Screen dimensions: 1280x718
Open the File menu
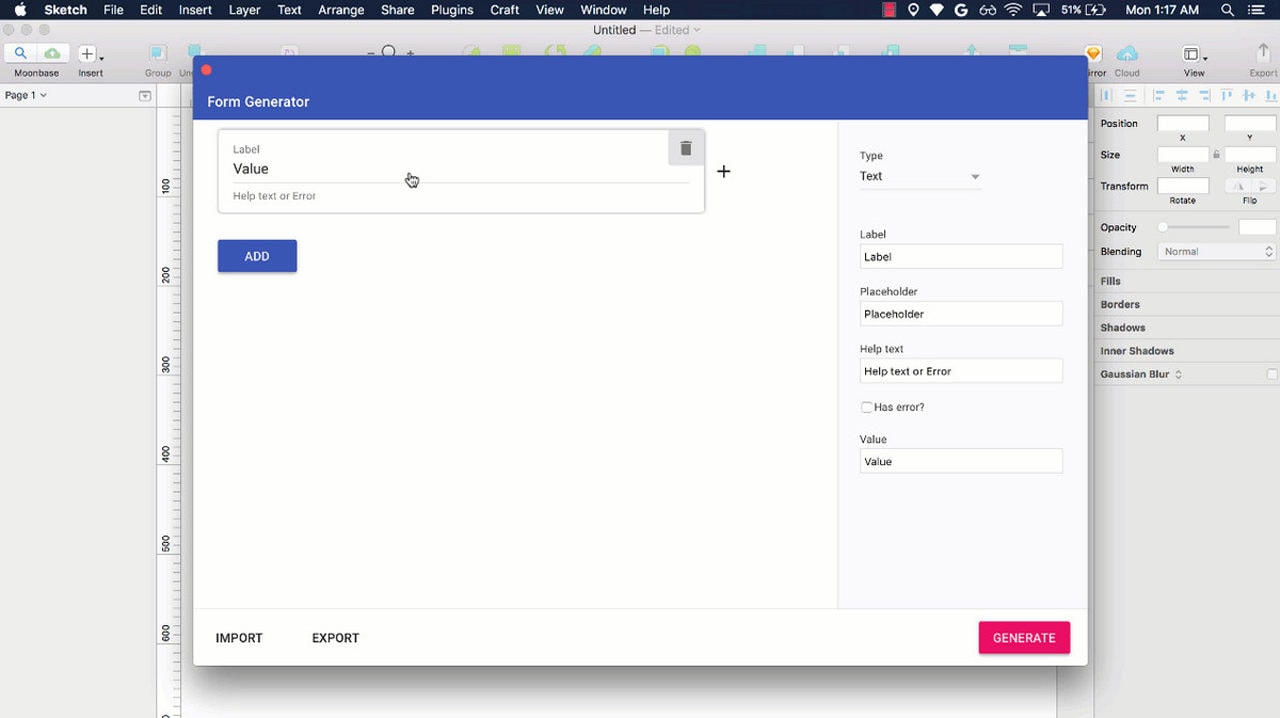point(113,10)
